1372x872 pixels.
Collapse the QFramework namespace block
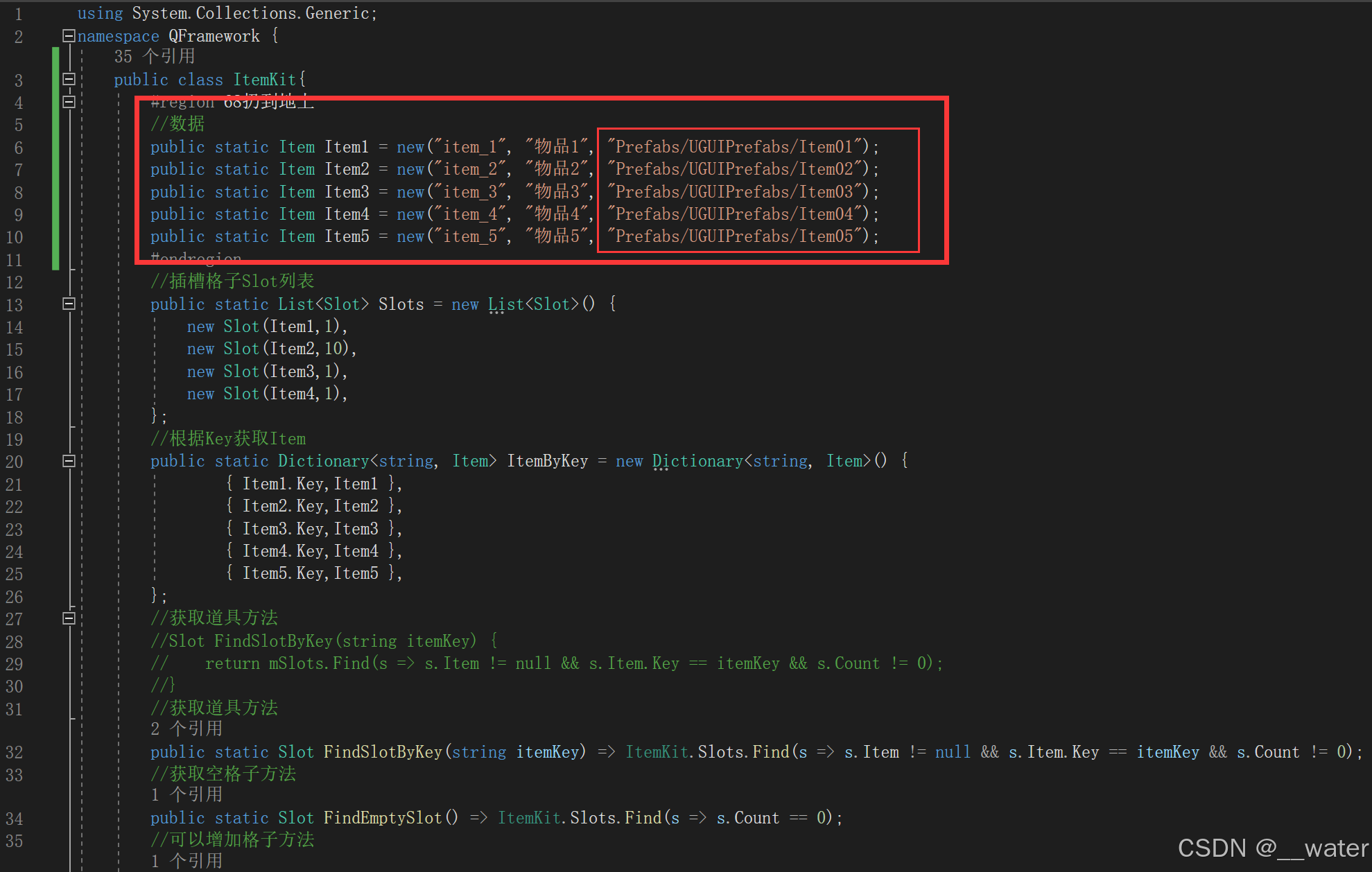tap(69, 36)
